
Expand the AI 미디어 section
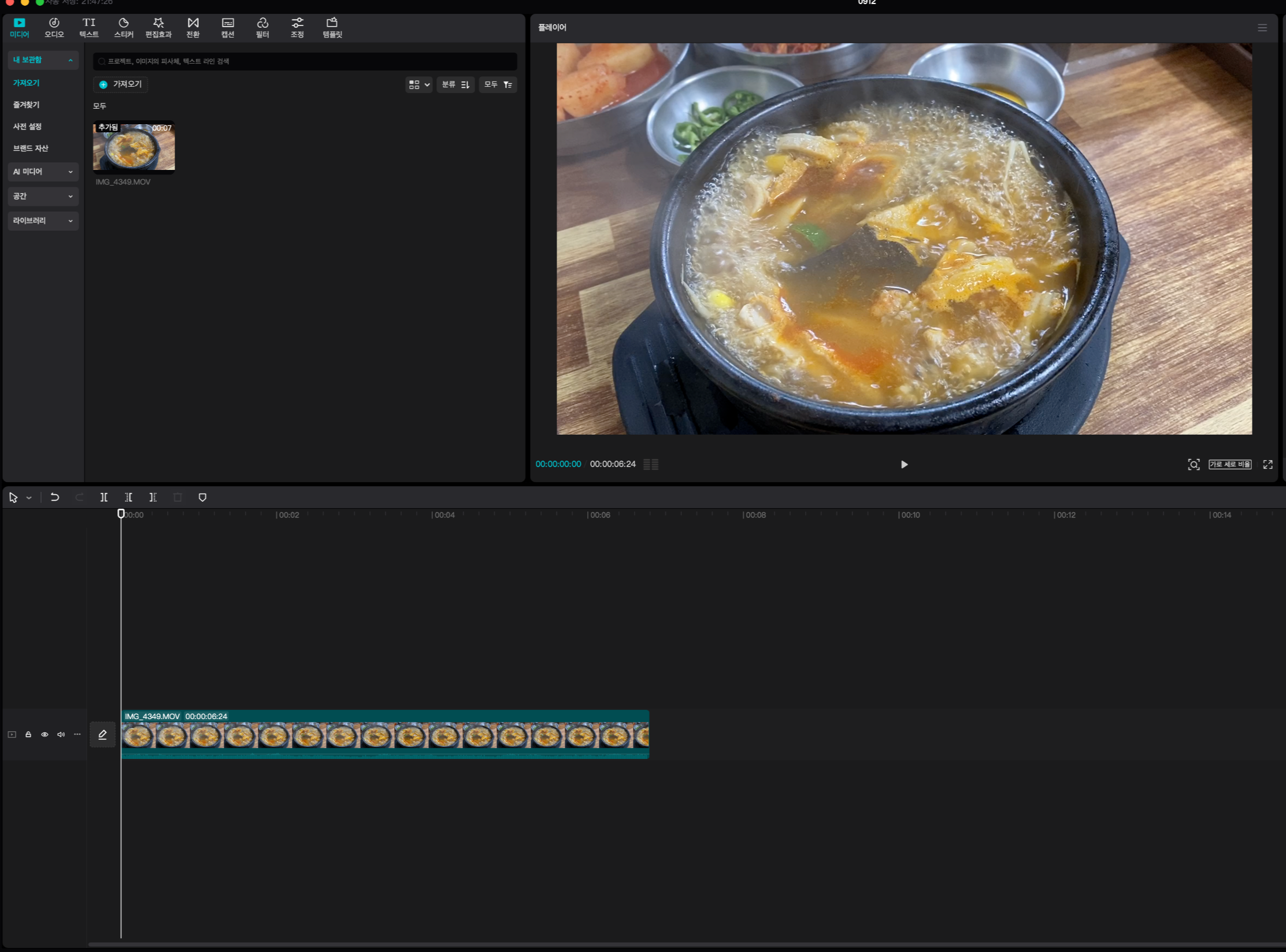[43, 172]
